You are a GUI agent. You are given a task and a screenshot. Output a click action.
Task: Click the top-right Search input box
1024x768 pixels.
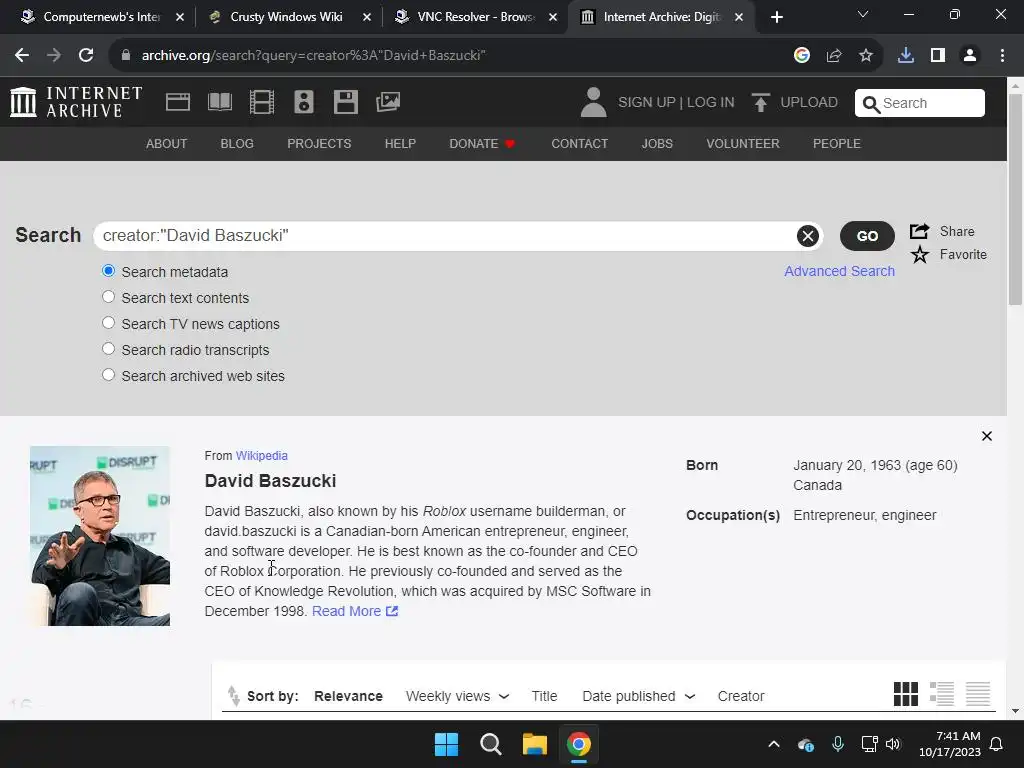(x=920, y=103)
